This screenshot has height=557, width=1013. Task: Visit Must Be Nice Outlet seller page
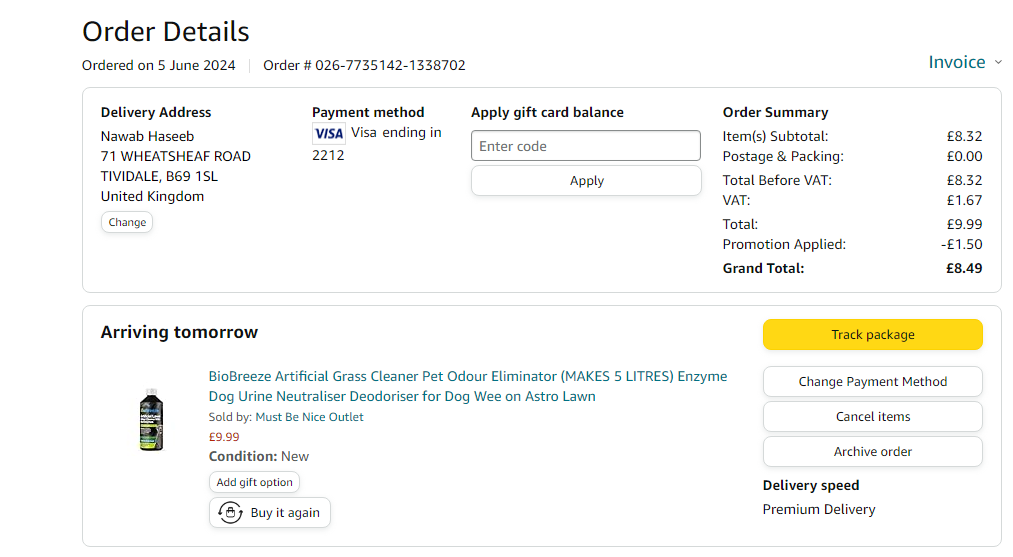click(x=309, y=417)
